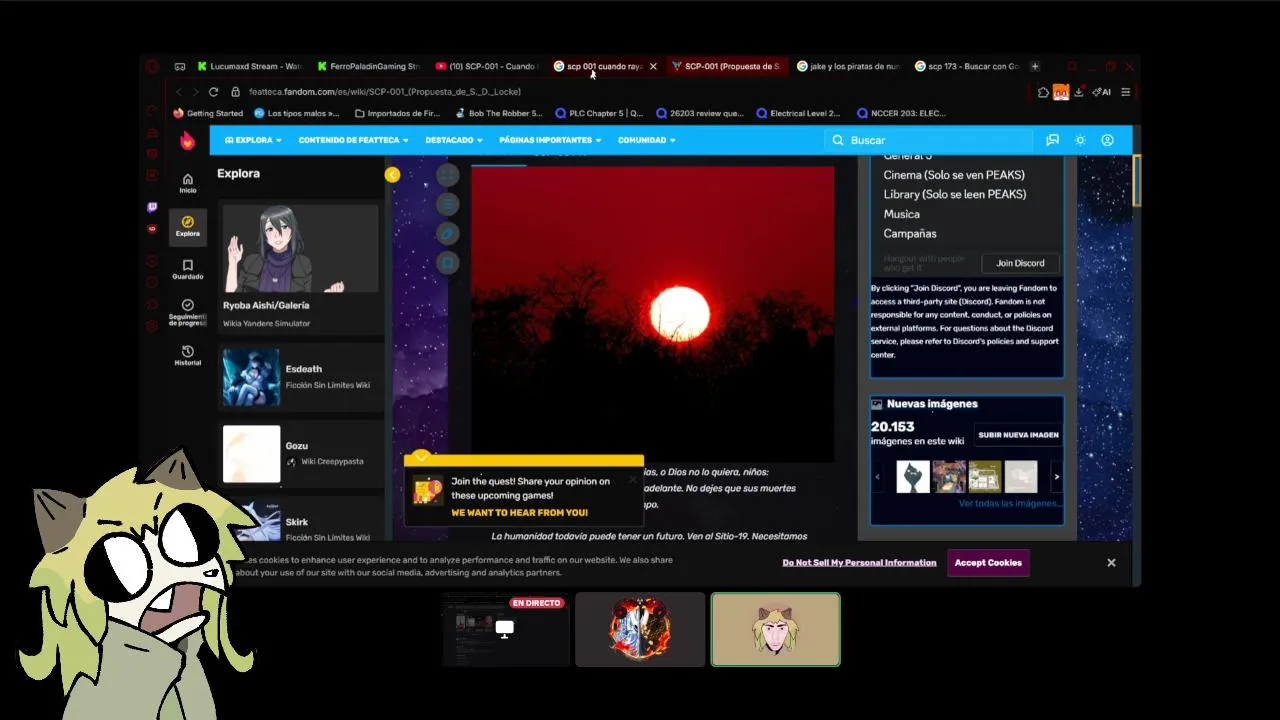Open the Gozu Creepypasta card
1280x720 pixels.
[301, 453]
